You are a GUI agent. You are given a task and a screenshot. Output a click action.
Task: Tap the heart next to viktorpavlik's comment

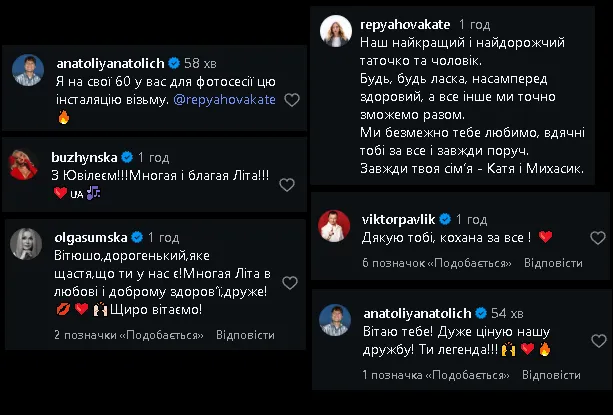click(x=598, y=237)
